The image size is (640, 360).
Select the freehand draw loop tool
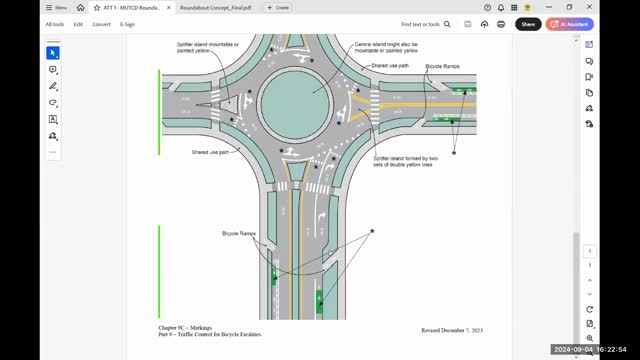tap(53, 102)
